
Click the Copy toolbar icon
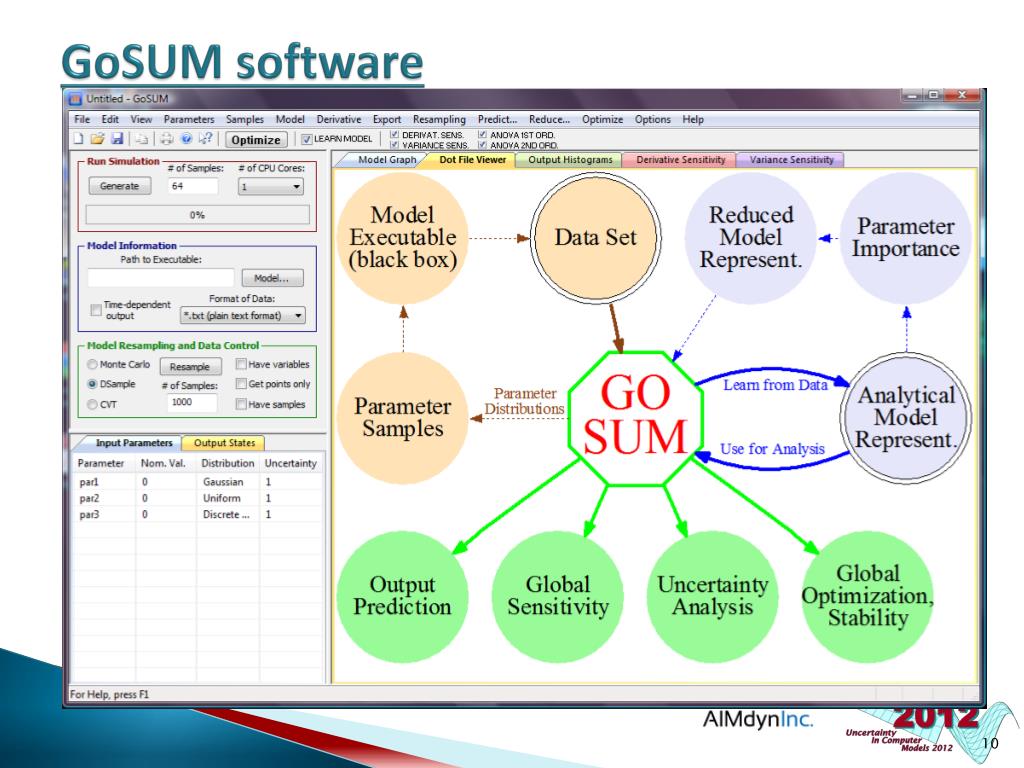(x=142, y=138)
